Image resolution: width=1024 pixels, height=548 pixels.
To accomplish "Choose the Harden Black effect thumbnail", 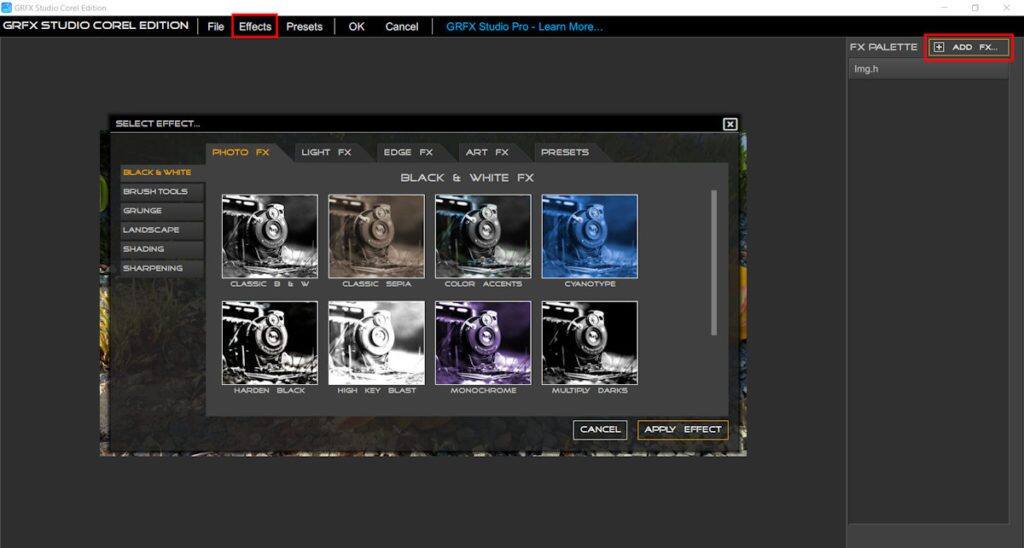I will pyautogui.click(x=269, y=342).
